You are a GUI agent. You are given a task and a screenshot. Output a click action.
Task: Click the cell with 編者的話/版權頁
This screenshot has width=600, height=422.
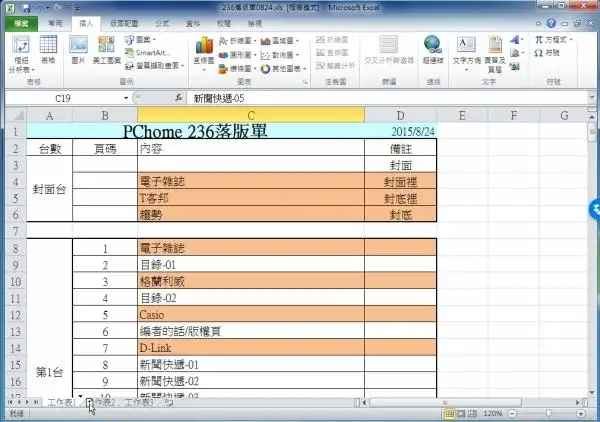251,331
